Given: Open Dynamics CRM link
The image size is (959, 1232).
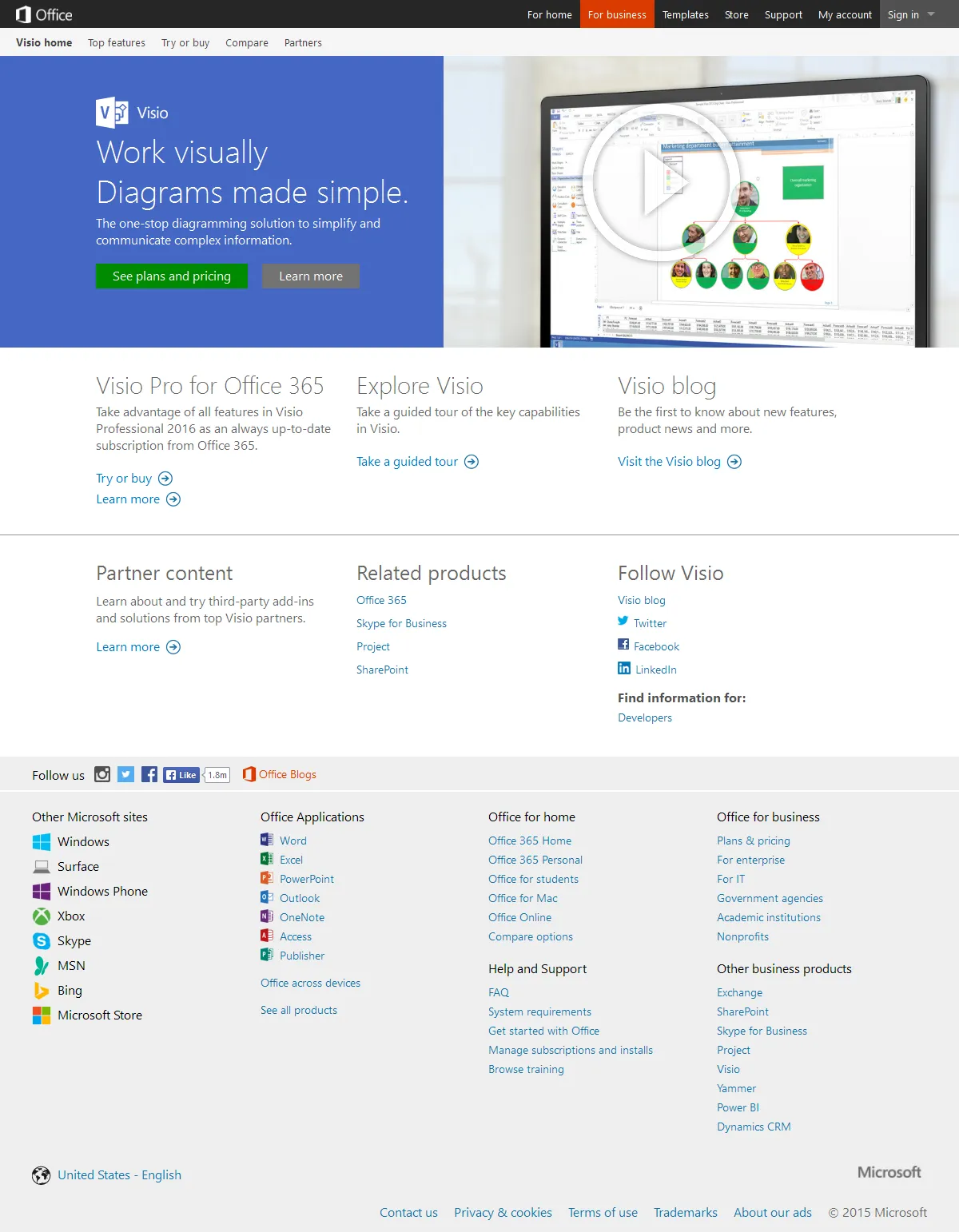Looking at the screenshot, I should tap(754, 1127).
